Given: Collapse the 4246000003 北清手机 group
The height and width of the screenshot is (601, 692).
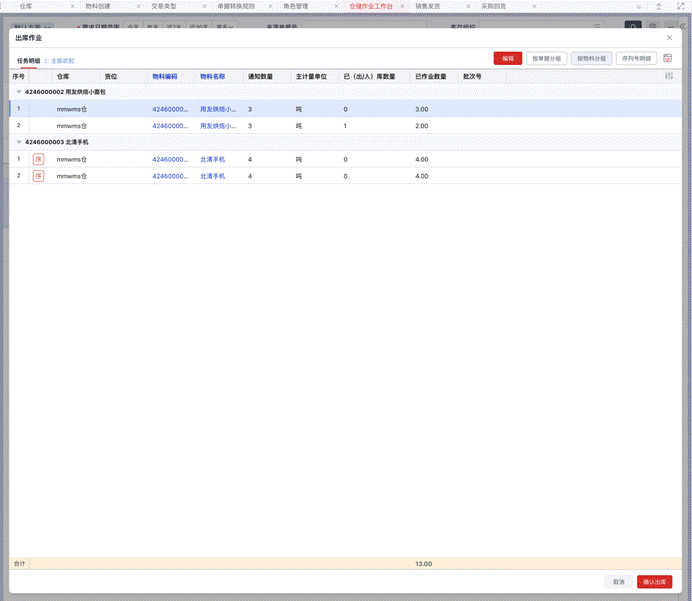Looking at the screenshot, I should click(x=17, y=142).
